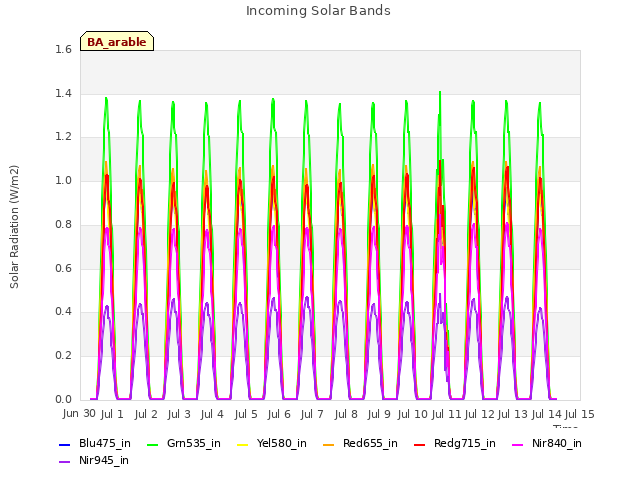
Task: Click the Solar Radiation (W/m2) axis label
Action: coord(14,227)
